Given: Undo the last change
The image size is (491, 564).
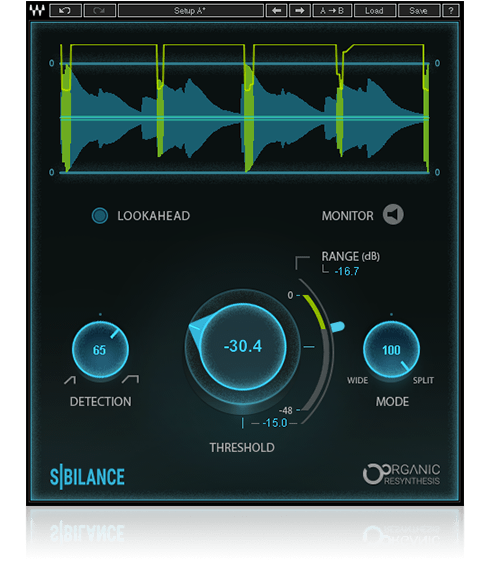Looking at the screenshot, I should [x=65, y=10].
